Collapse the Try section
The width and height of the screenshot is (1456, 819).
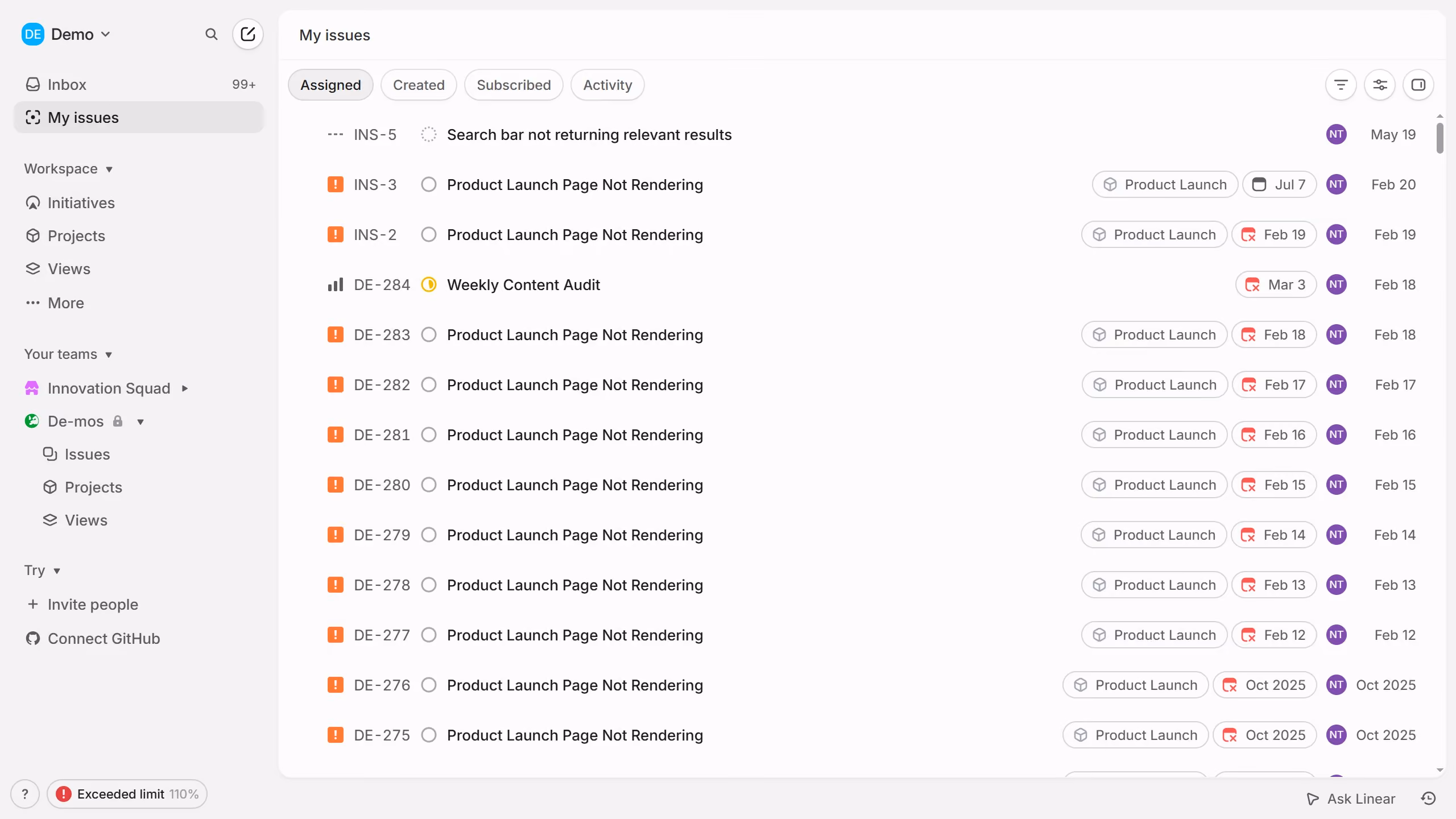pyautogui.click(x=43, y=570)
